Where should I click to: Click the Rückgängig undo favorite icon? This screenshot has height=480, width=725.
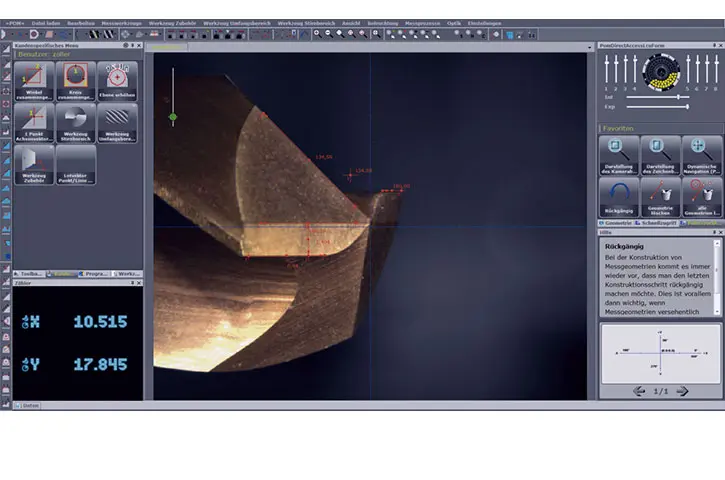[x=618, y=196]
